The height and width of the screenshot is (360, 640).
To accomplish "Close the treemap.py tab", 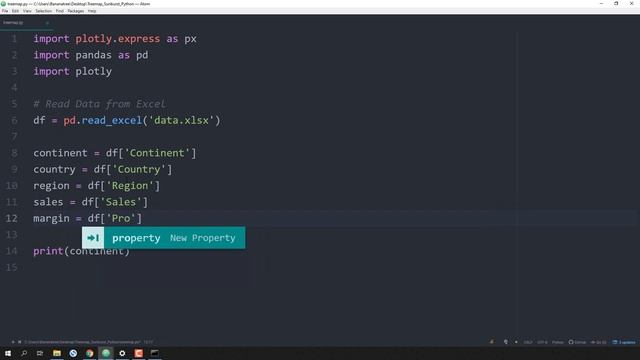I will tap(47, 23).
